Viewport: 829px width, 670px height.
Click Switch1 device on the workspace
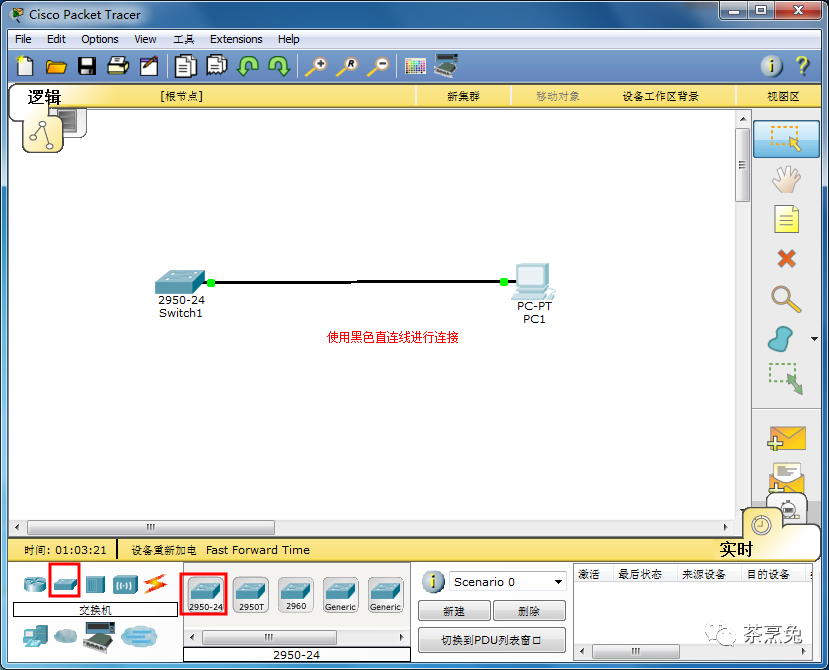180,282
